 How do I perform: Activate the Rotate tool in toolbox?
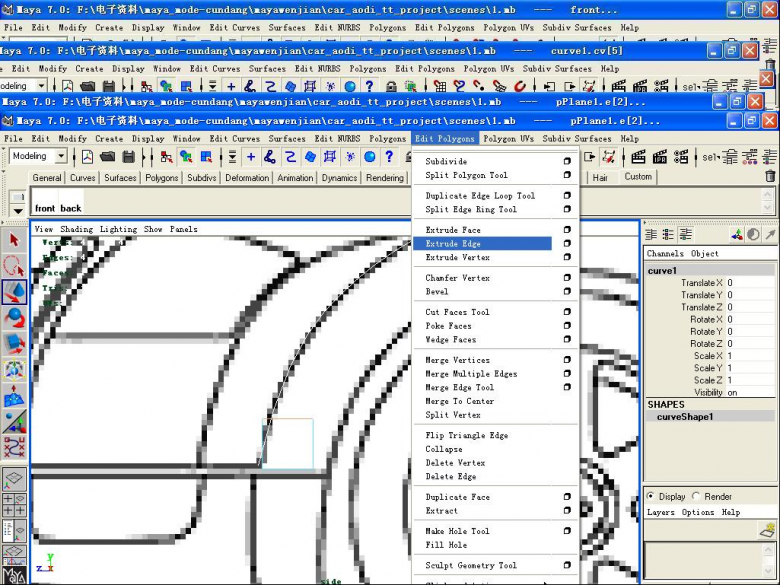[14, 318]
